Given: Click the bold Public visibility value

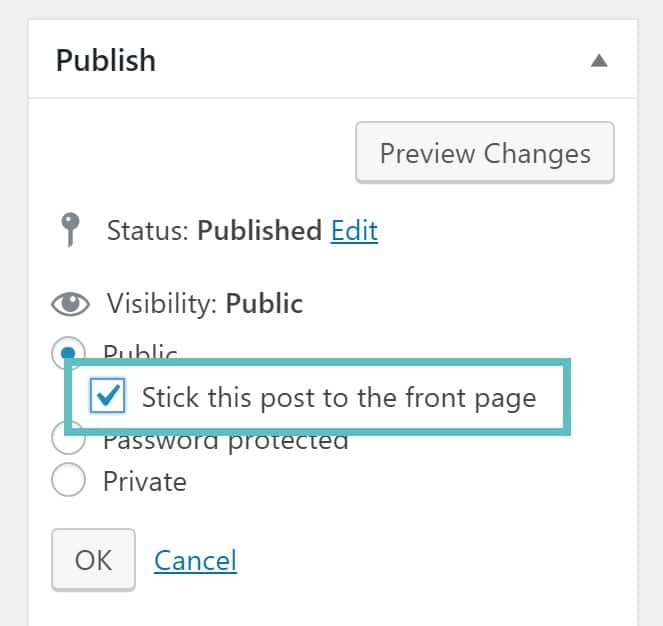Looking at the screenshot, I should (x=265, y=304).
